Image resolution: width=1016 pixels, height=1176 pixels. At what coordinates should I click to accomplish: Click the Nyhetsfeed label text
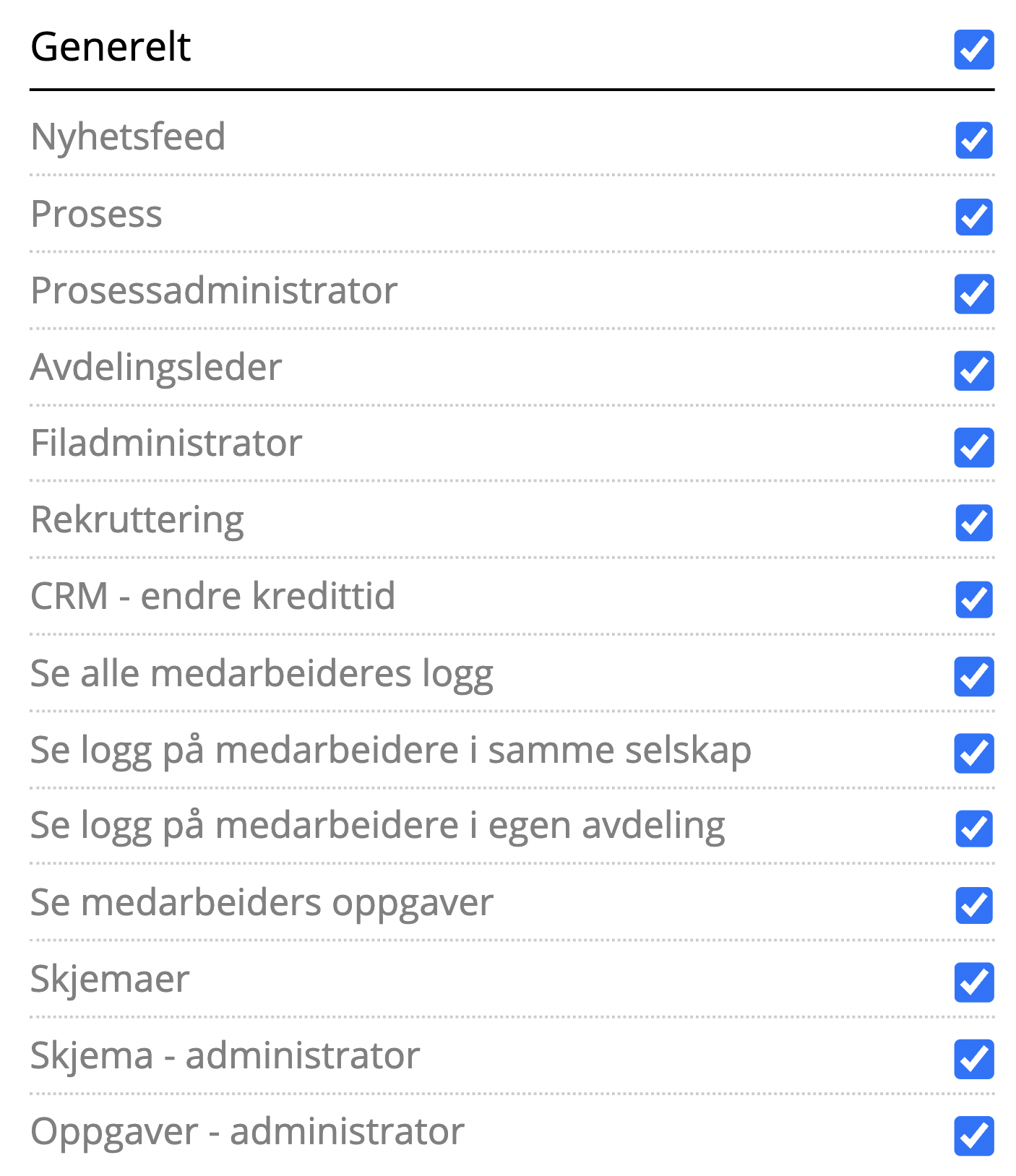point(128,137)
